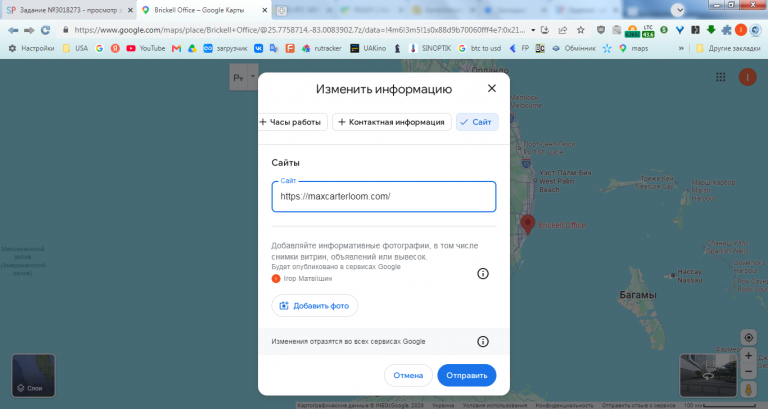Click the info icon beside Изменения отразятся
Screen dimensions: 768x409
tap(482, 341)
